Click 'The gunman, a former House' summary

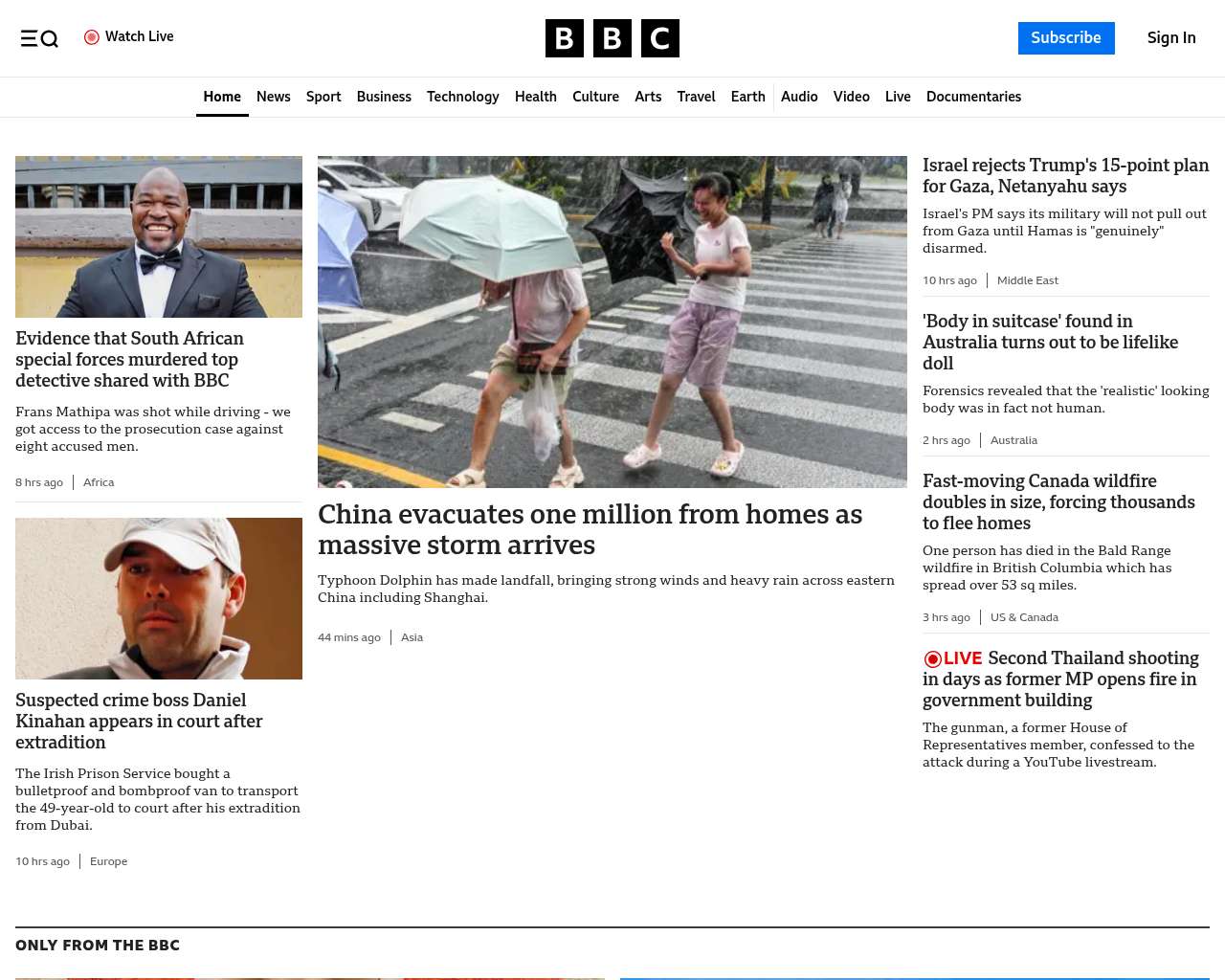pos(1058,745)
